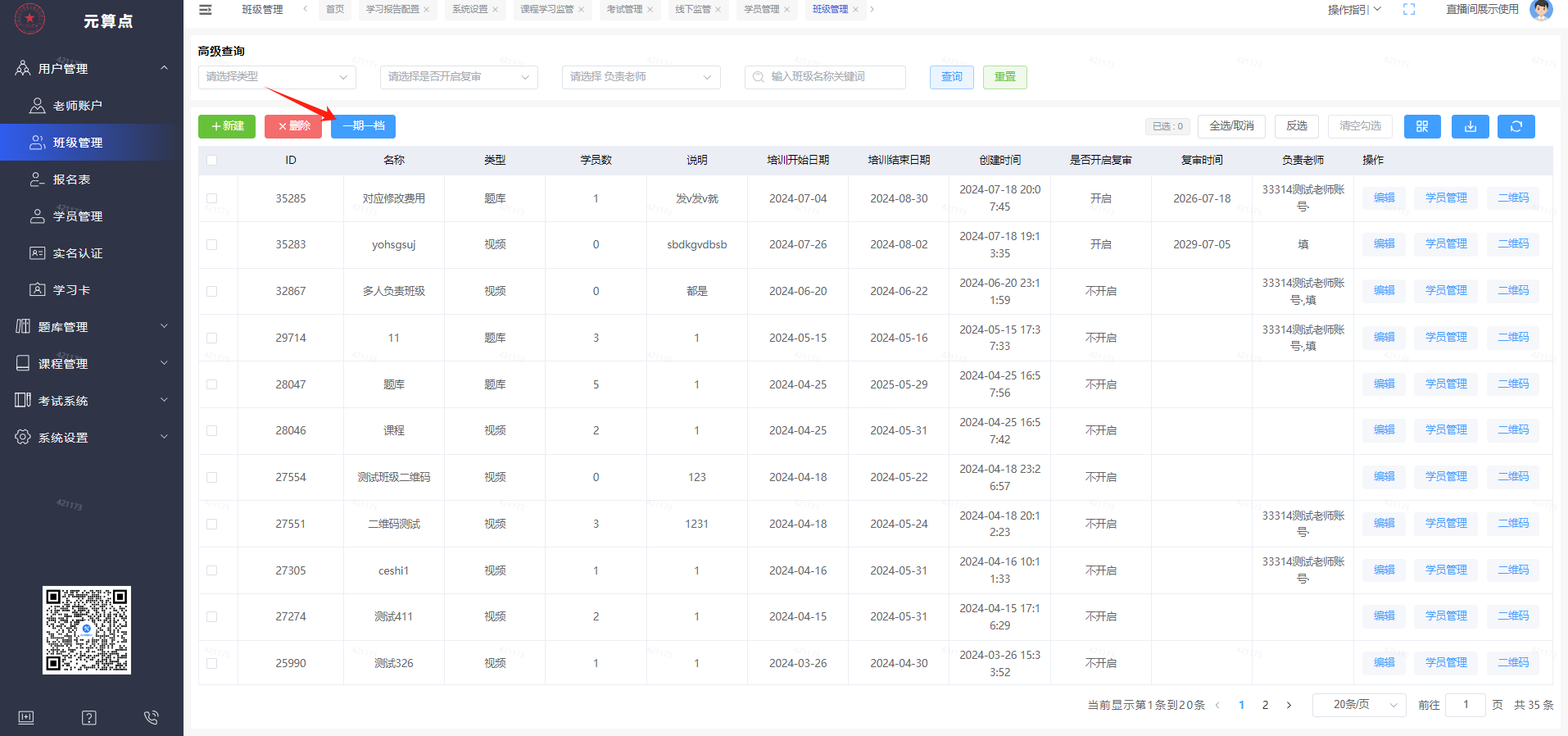
Task: Focus the 前往 page number field
Action: (x=1466, y=705)
